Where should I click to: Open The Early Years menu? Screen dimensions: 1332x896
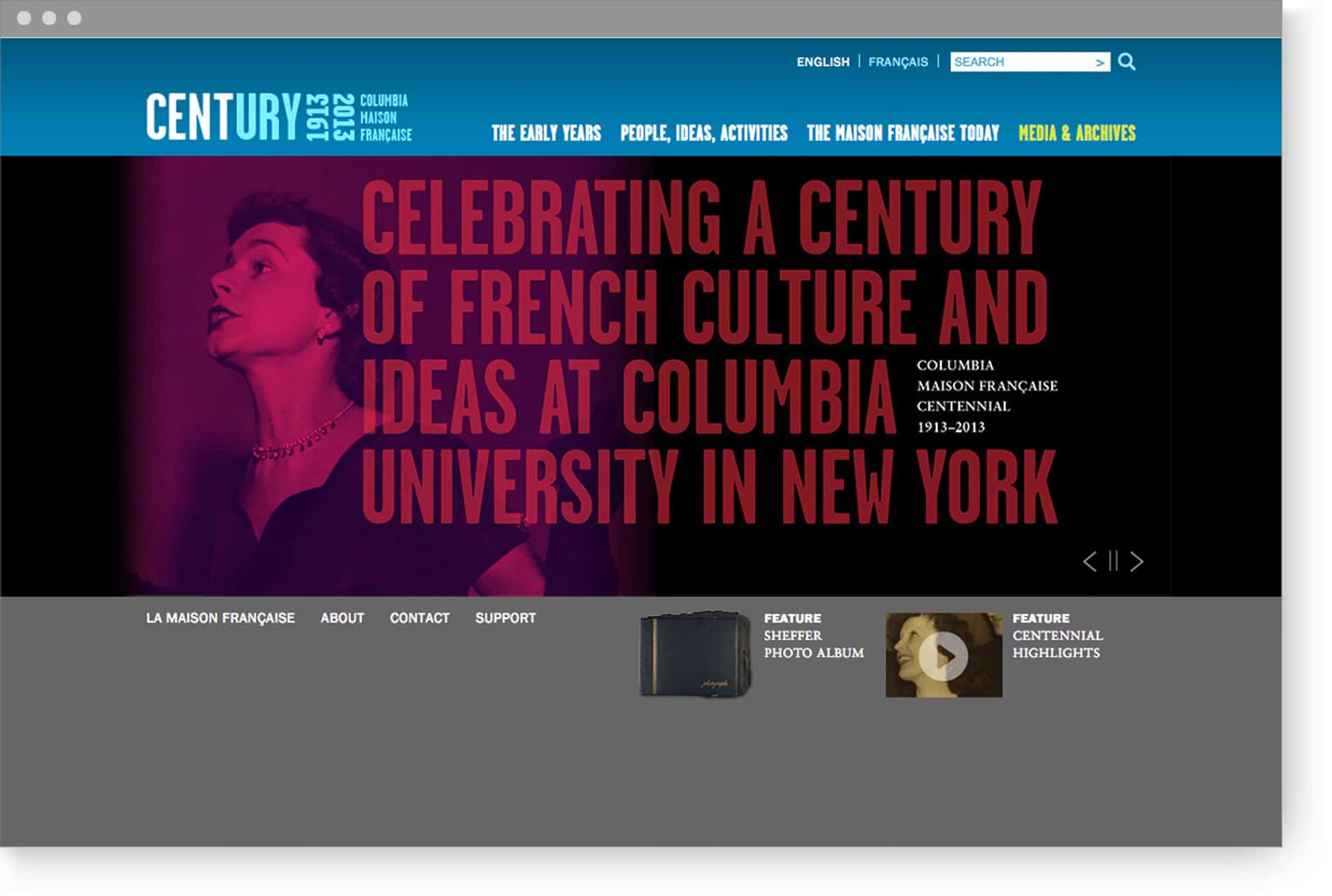(x=546, y=133)
